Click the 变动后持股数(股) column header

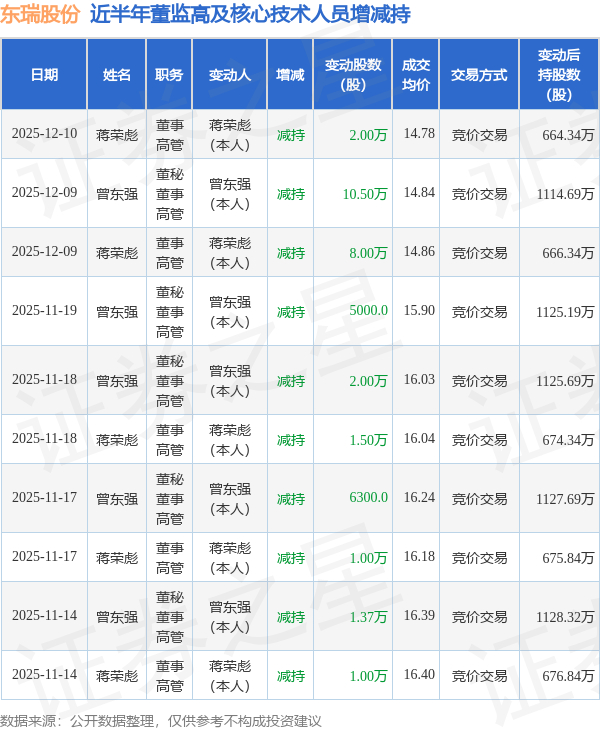(559, 74)
